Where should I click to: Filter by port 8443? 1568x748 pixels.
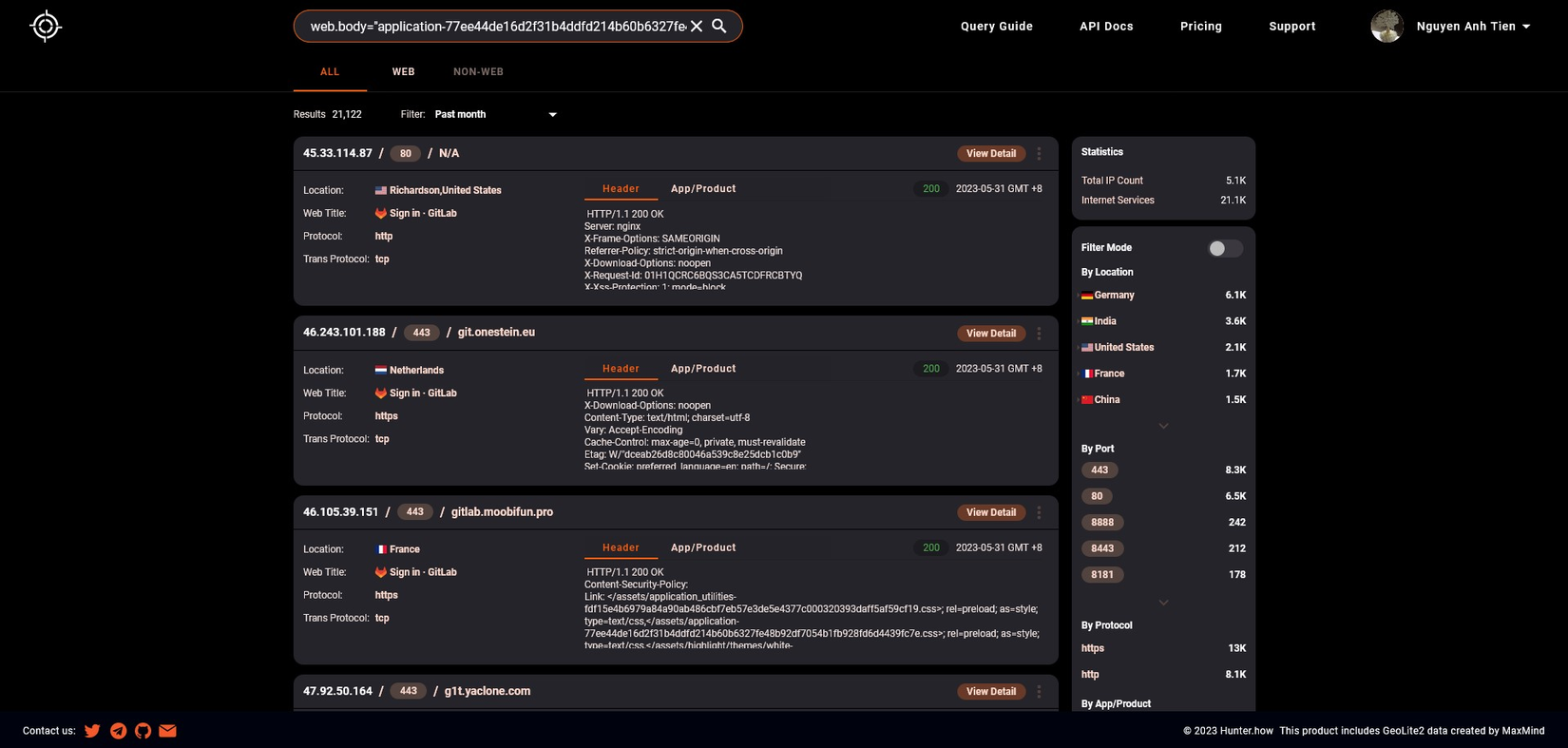pos(1102,548)
